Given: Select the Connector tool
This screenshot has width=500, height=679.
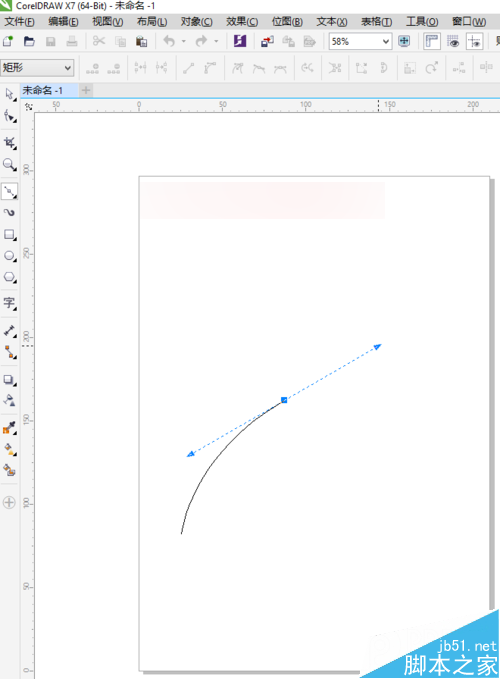Looking at the screenshot, I should click(x=10, y=352).
